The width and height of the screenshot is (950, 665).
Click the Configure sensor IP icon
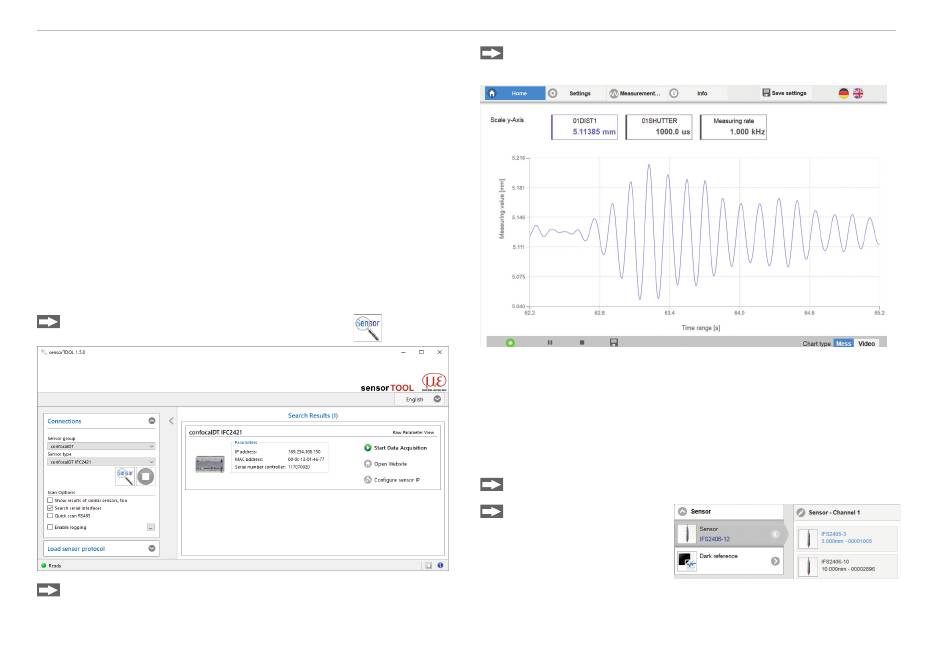click(368, 480)
